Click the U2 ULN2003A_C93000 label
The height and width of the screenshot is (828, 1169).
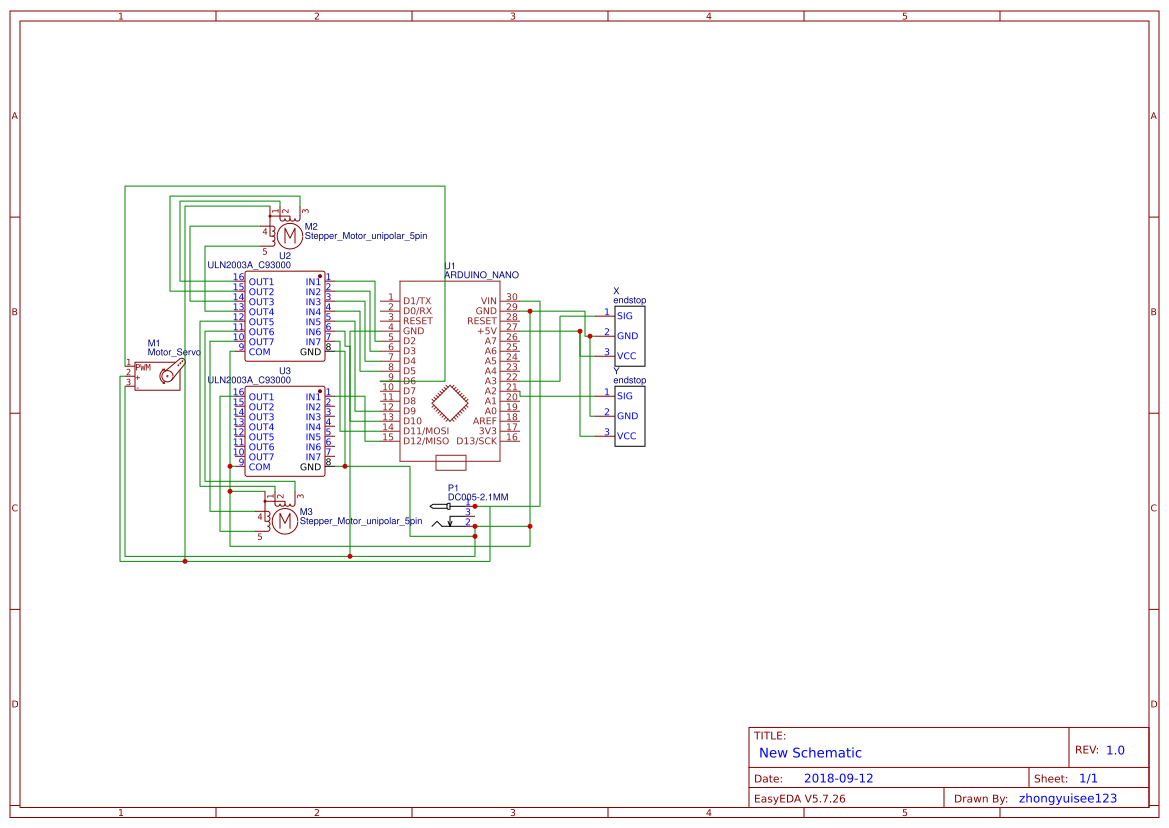(x=249, y=265)
